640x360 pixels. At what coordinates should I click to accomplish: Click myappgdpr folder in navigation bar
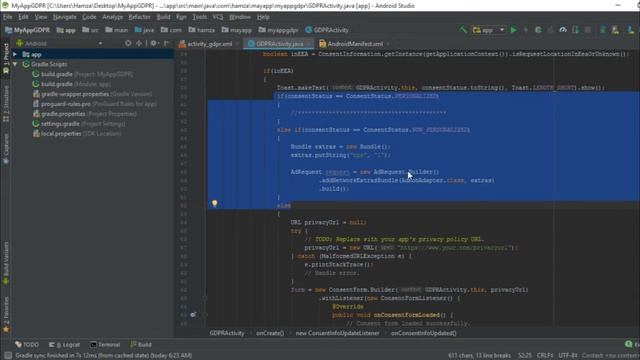278,30
